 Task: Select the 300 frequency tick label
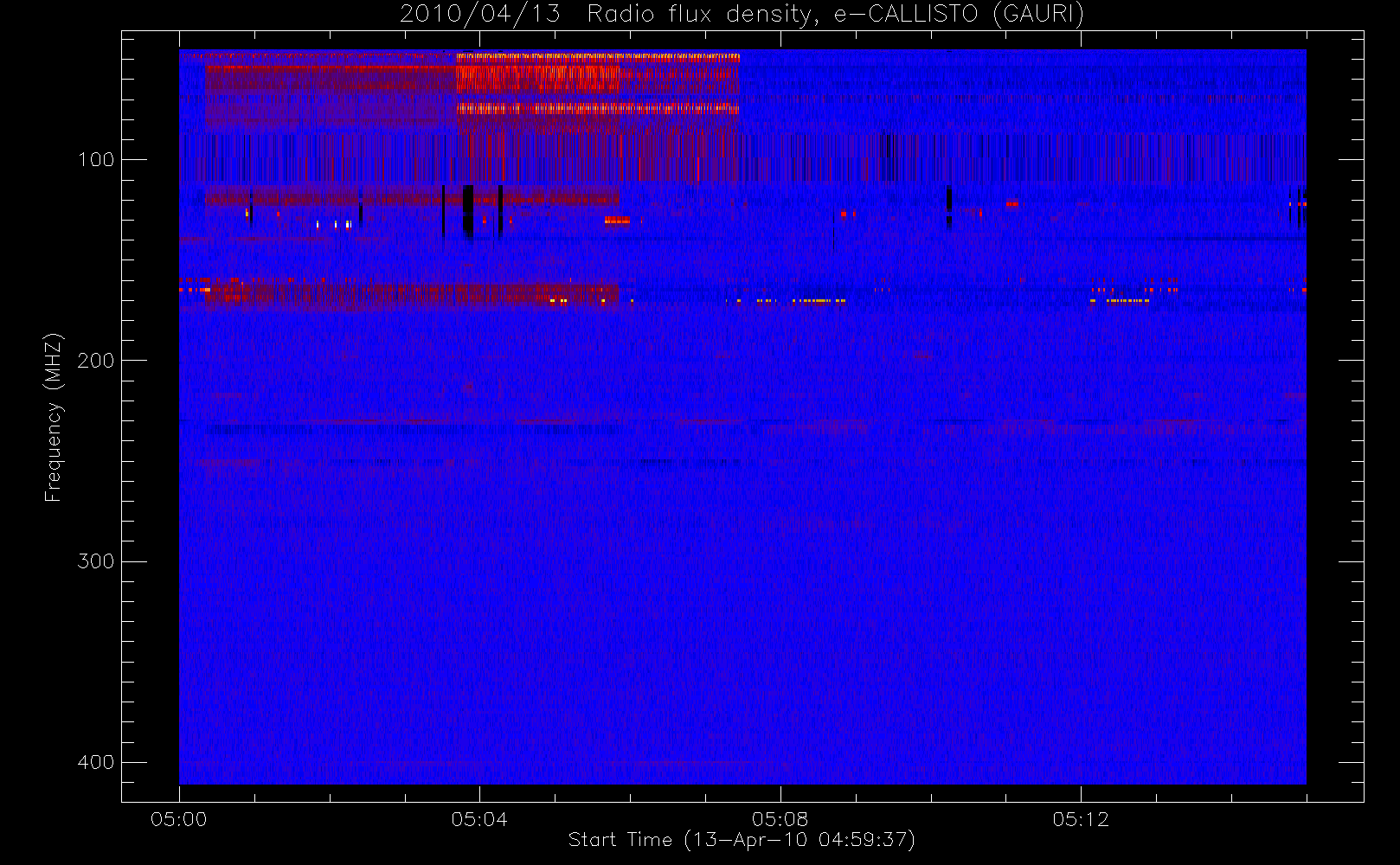point(96,561)
